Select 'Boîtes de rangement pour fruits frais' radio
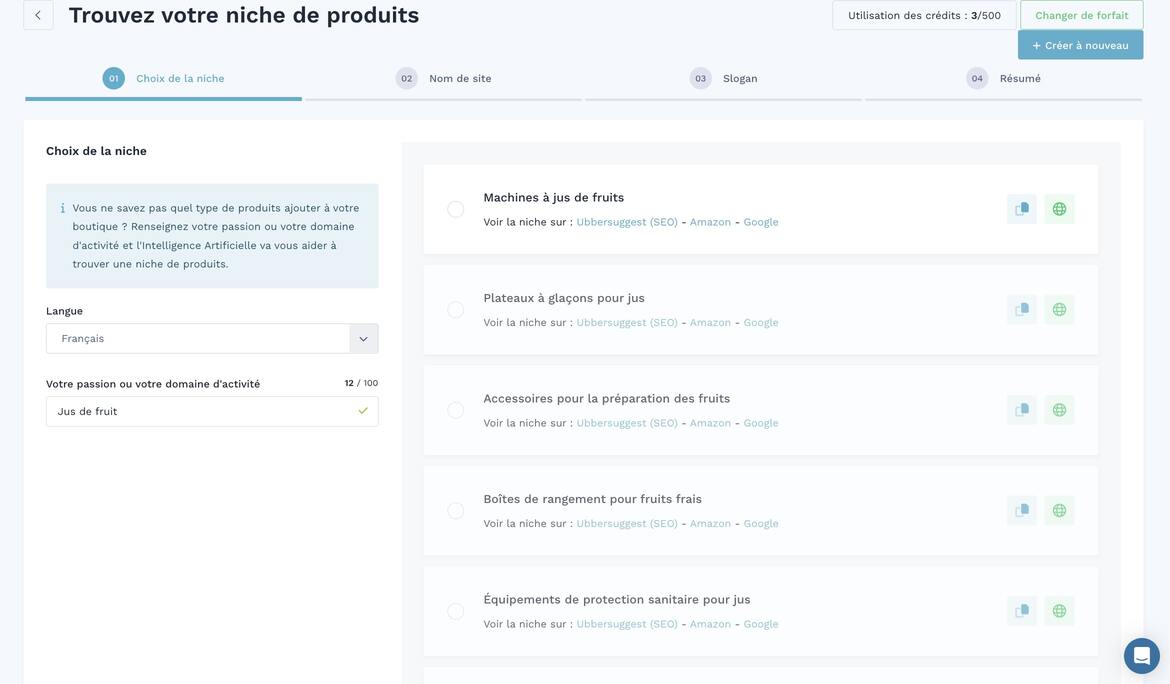 [455, 511]
